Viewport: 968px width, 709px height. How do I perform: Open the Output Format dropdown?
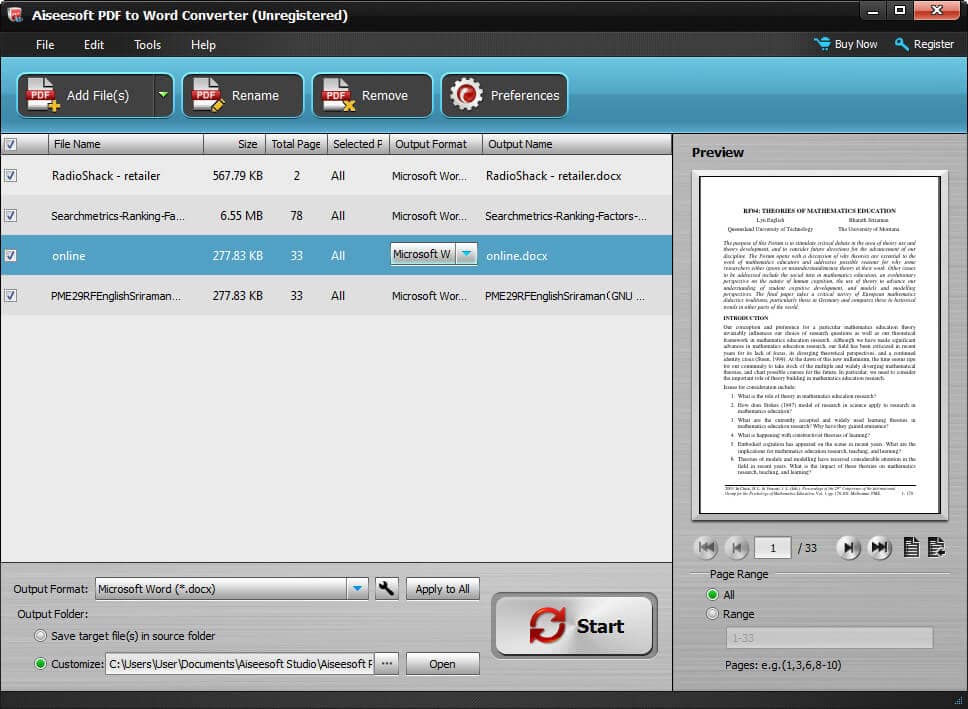pos(358,589)
